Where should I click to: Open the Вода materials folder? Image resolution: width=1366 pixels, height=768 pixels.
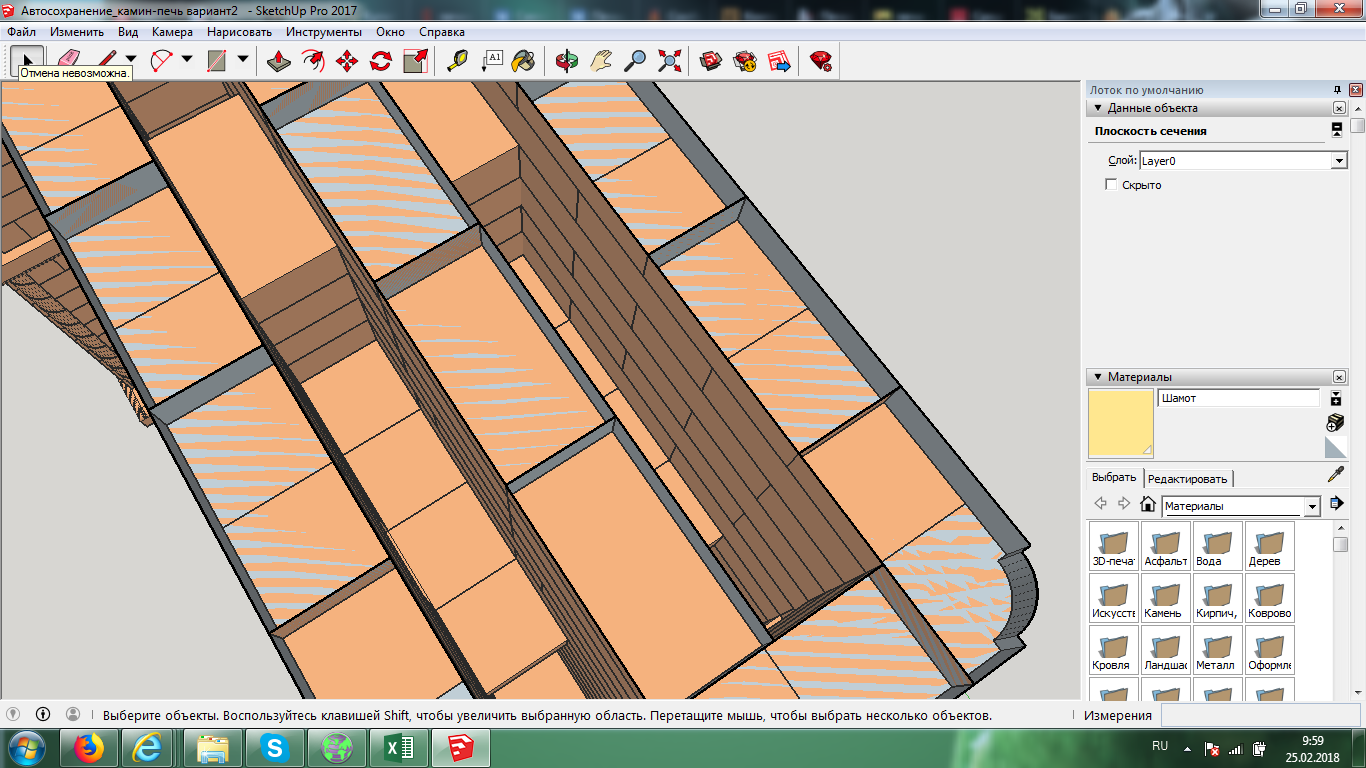coord(1216,546)
